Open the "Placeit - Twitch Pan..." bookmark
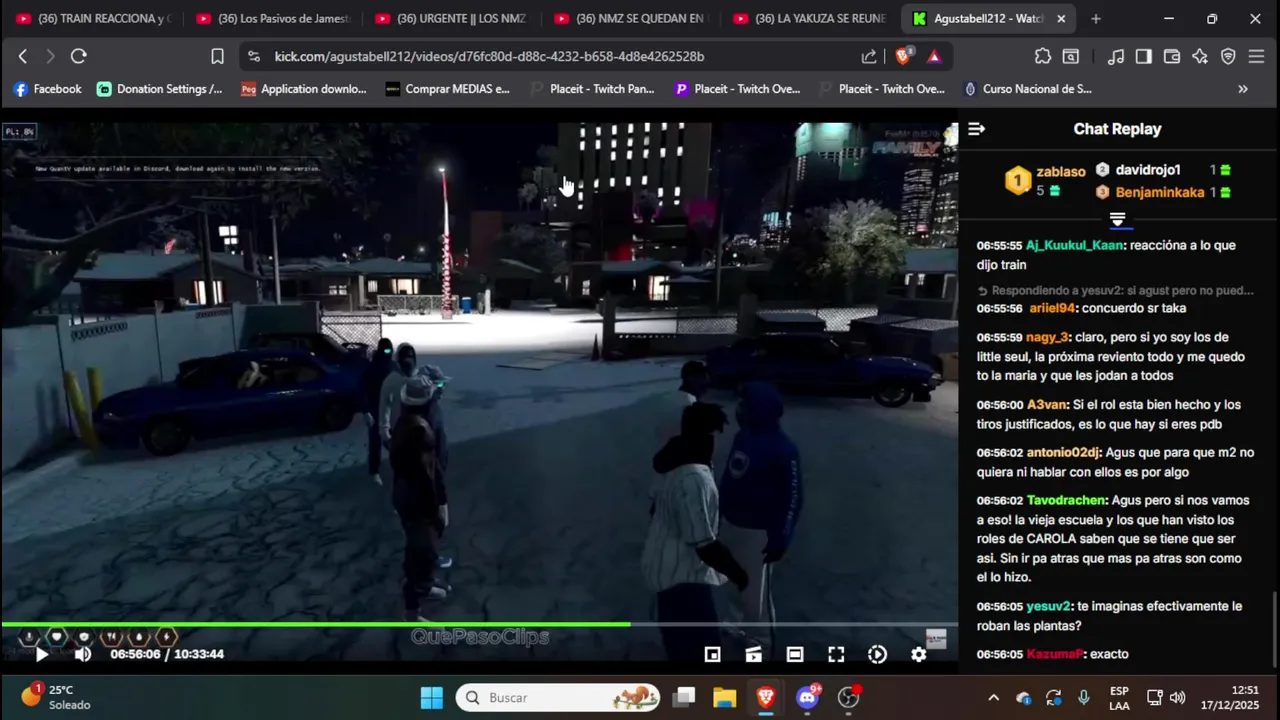Viewport: 1280px width, 720px height. (592, 89)
